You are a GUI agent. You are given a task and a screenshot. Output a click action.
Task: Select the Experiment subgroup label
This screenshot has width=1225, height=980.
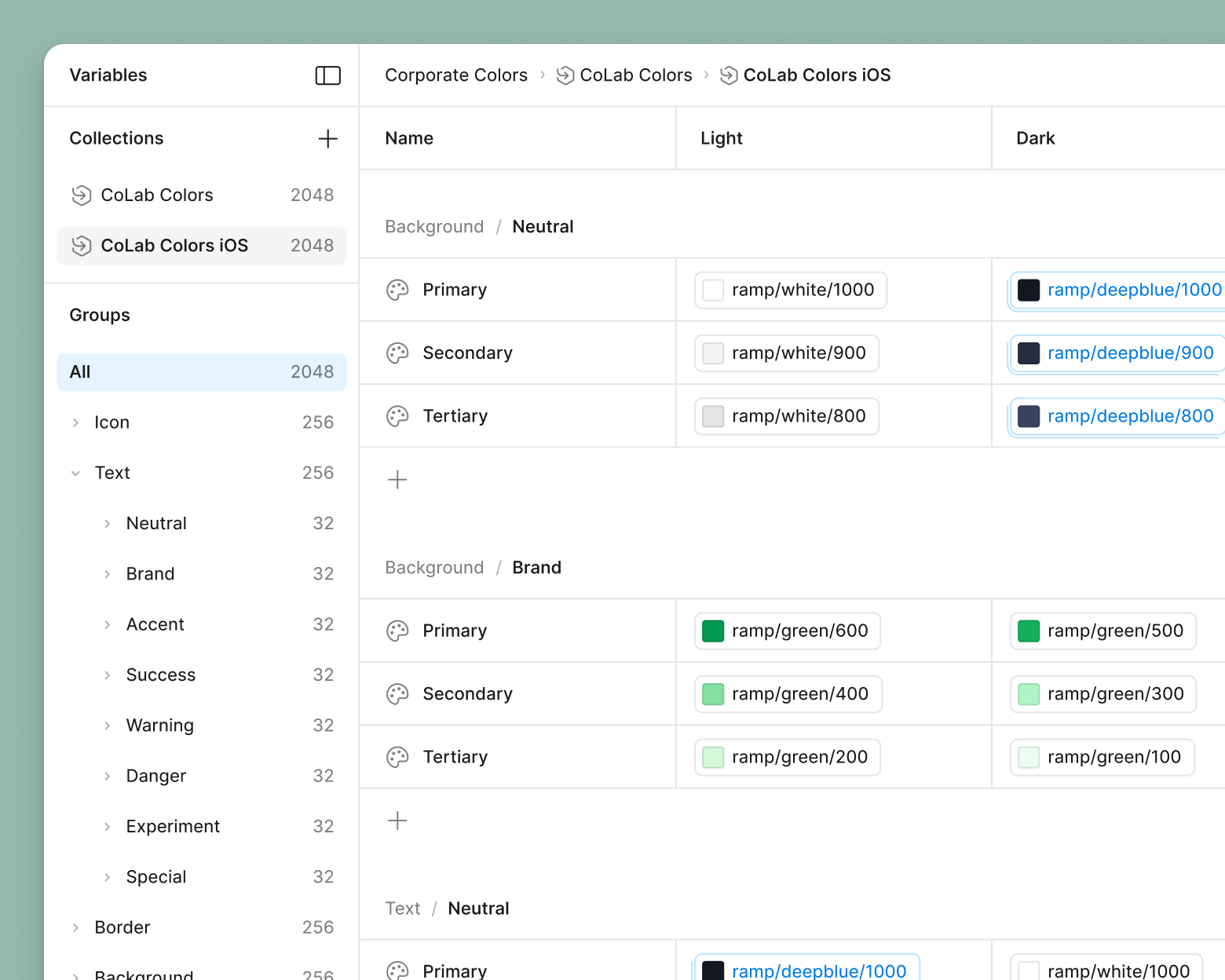173,826
